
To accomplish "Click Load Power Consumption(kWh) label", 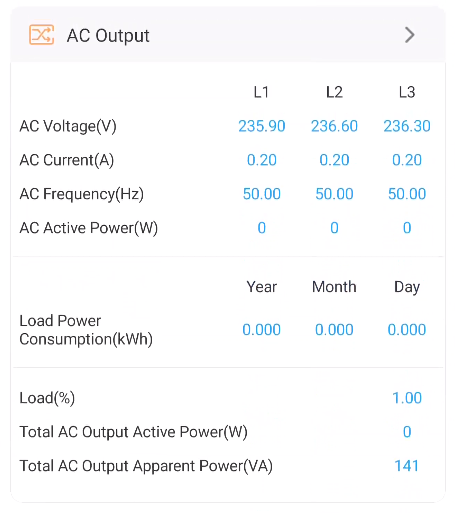I will (x=86, y=330).
